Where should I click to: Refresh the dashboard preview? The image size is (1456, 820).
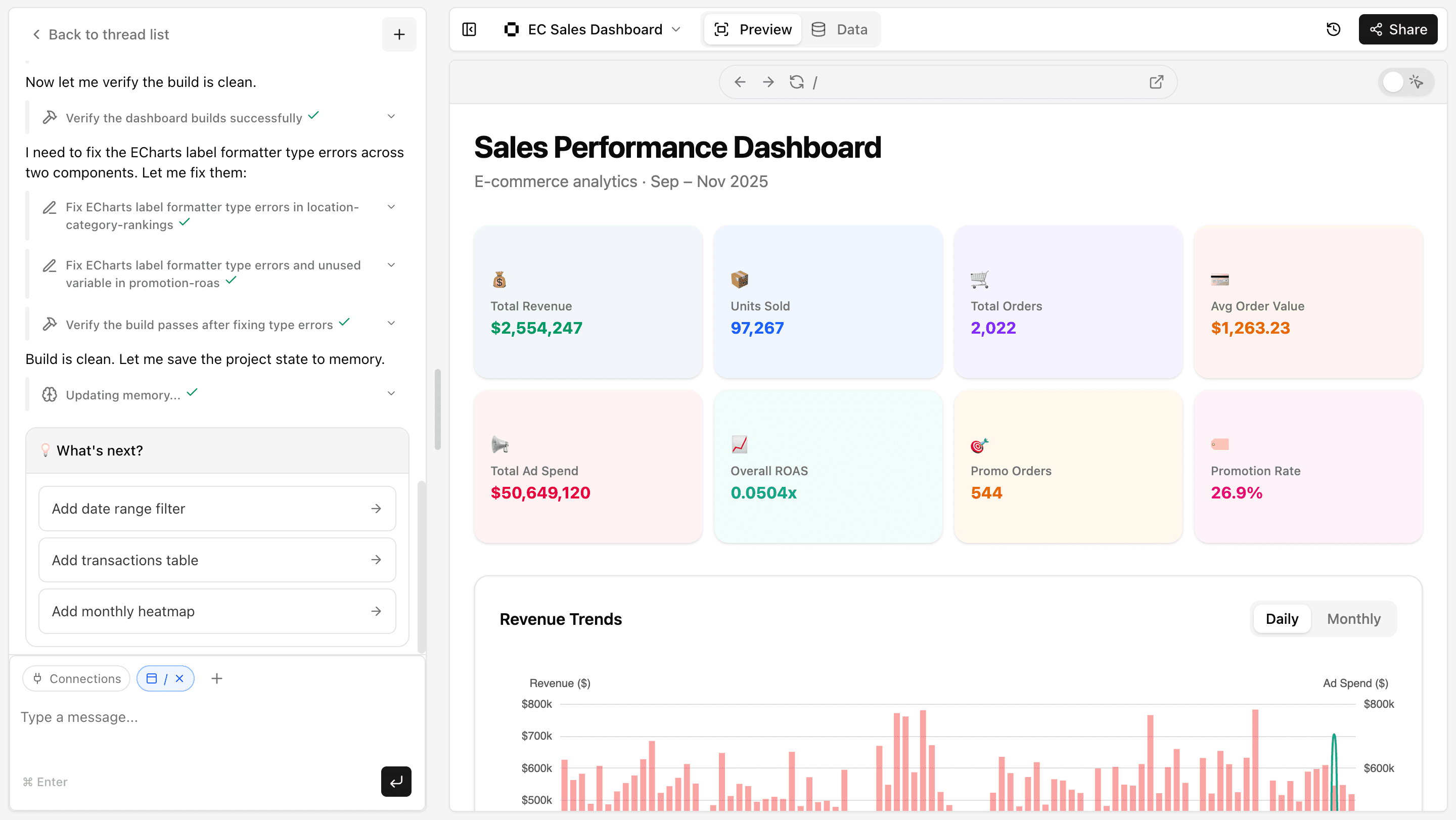click(x=796, y=82)
